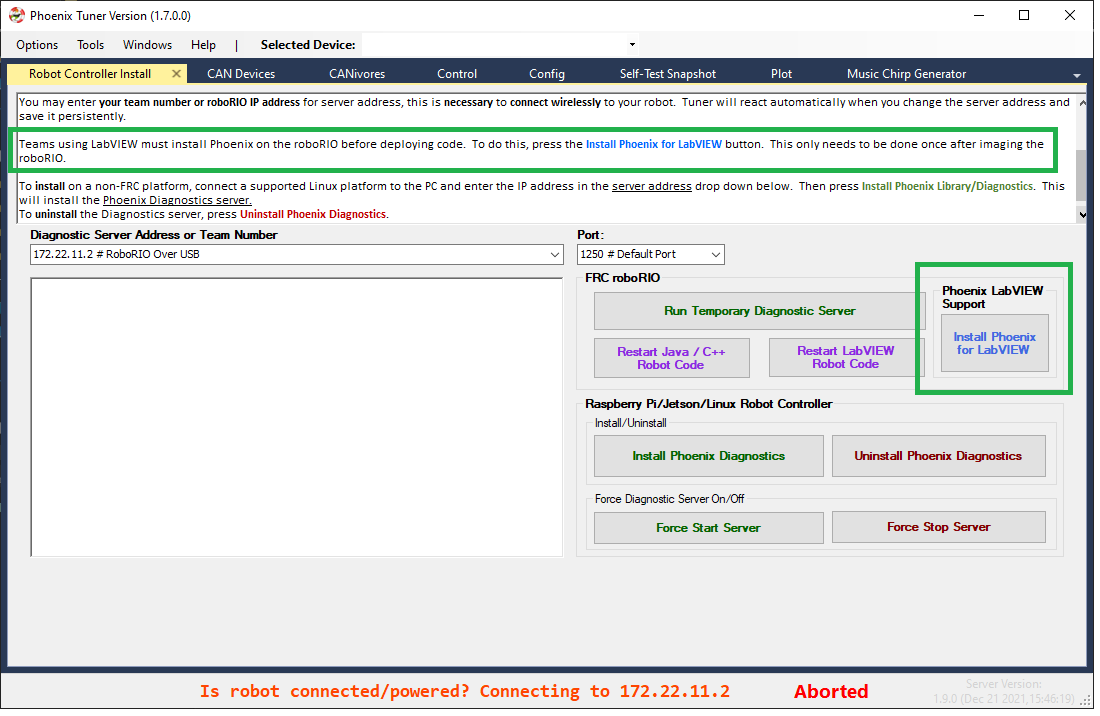Maximize the Phoenix Tuner window
Viewport: 1100px width, 716px height.
coord(1024,15)
